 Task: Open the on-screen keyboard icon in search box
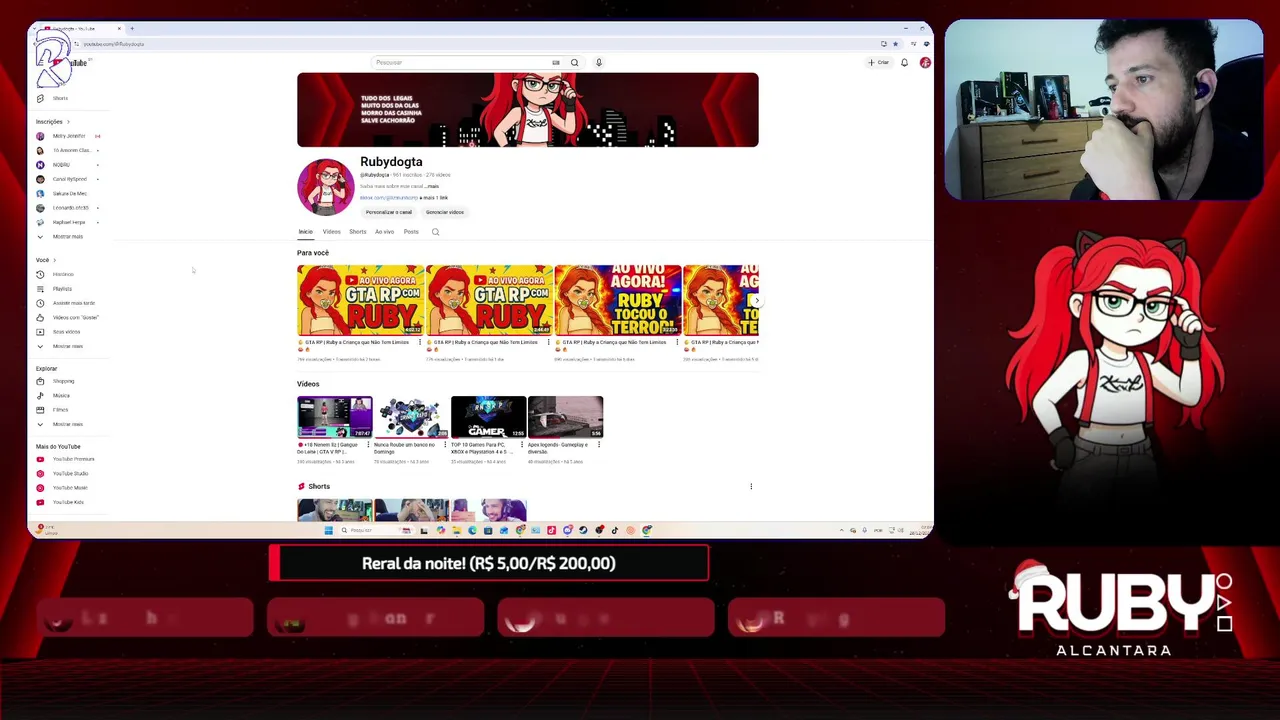click(555, 62)
